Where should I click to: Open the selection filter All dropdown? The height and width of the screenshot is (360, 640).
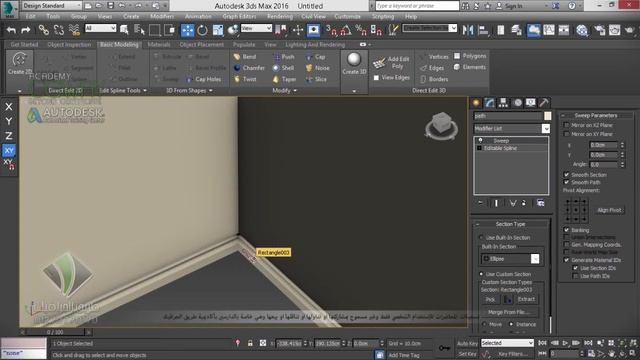pos(100,28)
